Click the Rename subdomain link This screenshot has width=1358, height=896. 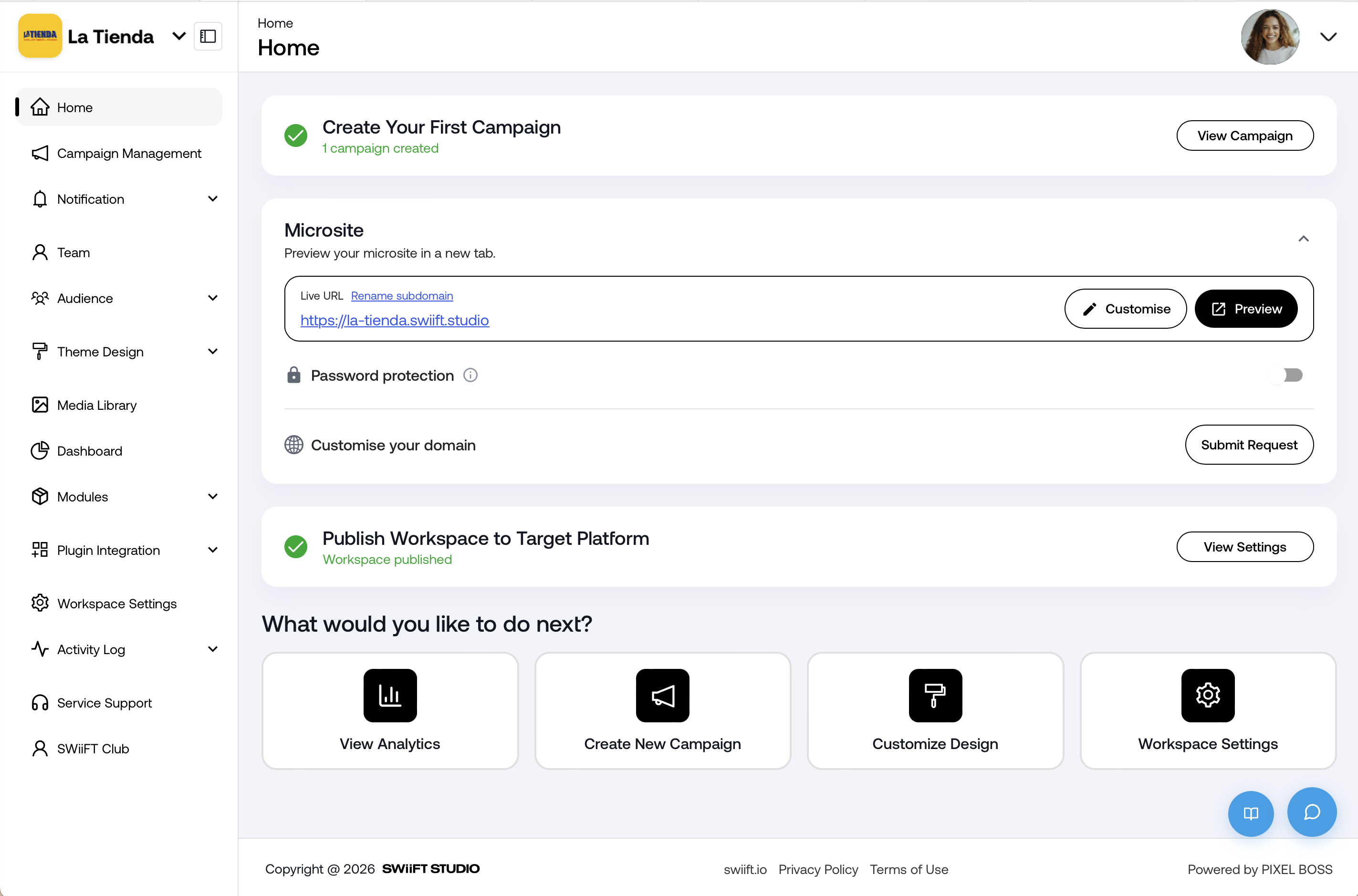pyautogui.click(x=402, y=295)
